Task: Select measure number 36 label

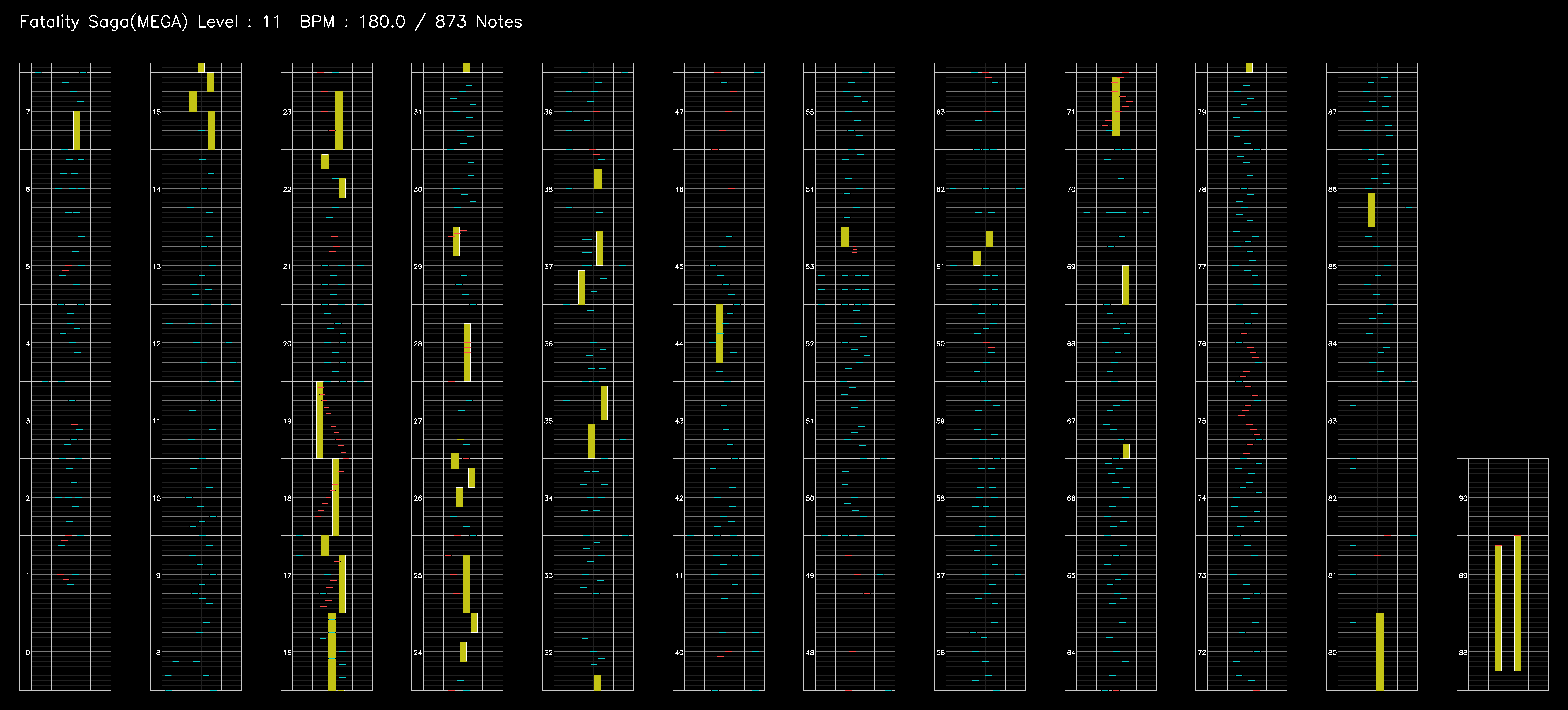Action: tap(549, 344)
